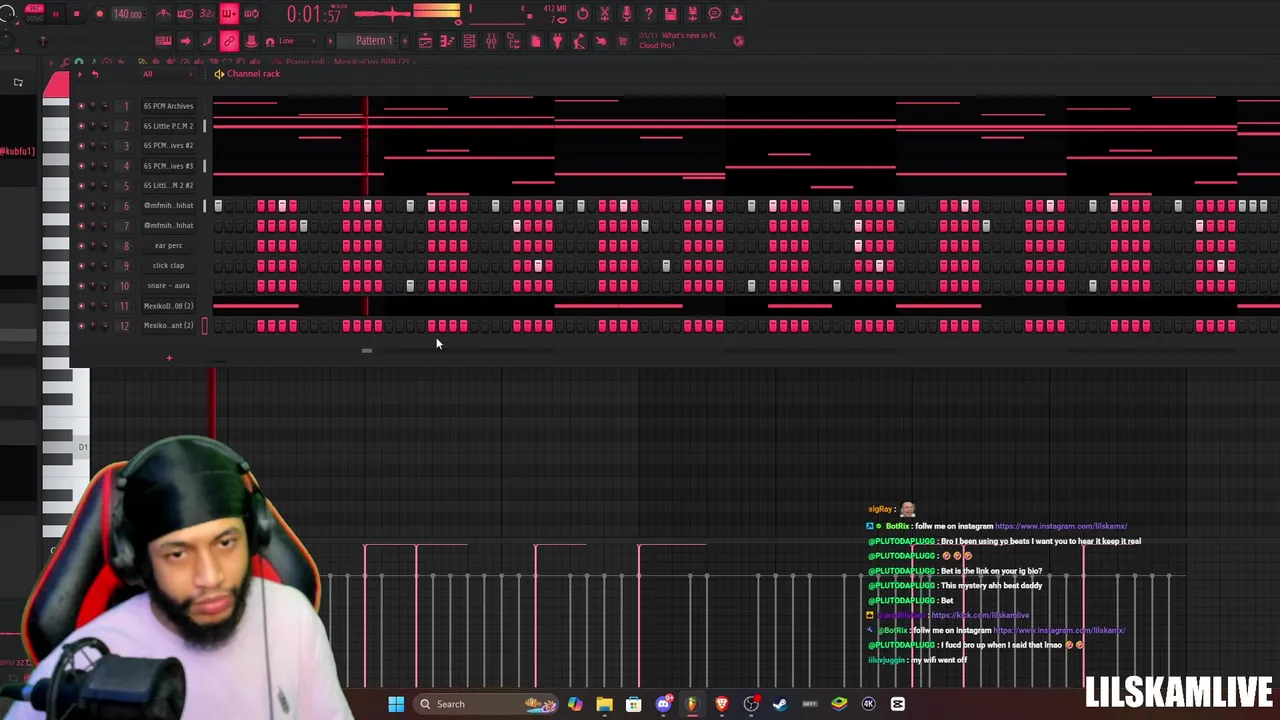Open Steam from the taskbar
The height and width of the screenshot is (720, 1280).
[x=780, y=704]
